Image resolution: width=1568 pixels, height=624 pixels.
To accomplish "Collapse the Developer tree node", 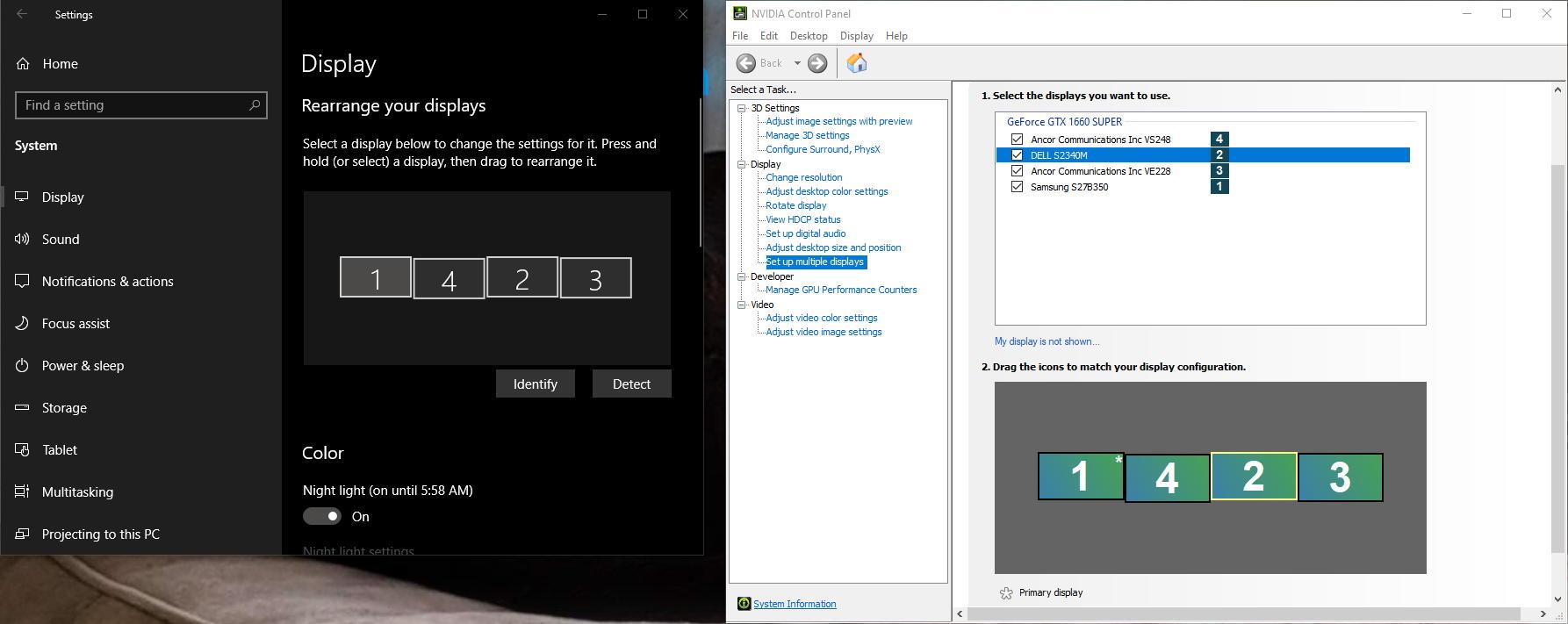I will point(742,276).
